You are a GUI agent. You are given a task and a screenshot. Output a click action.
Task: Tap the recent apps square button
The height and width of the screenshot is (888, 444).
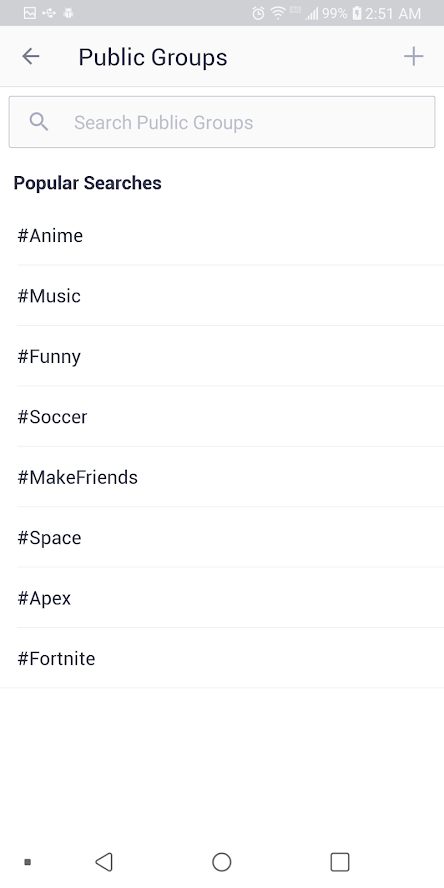pos(340,862)
